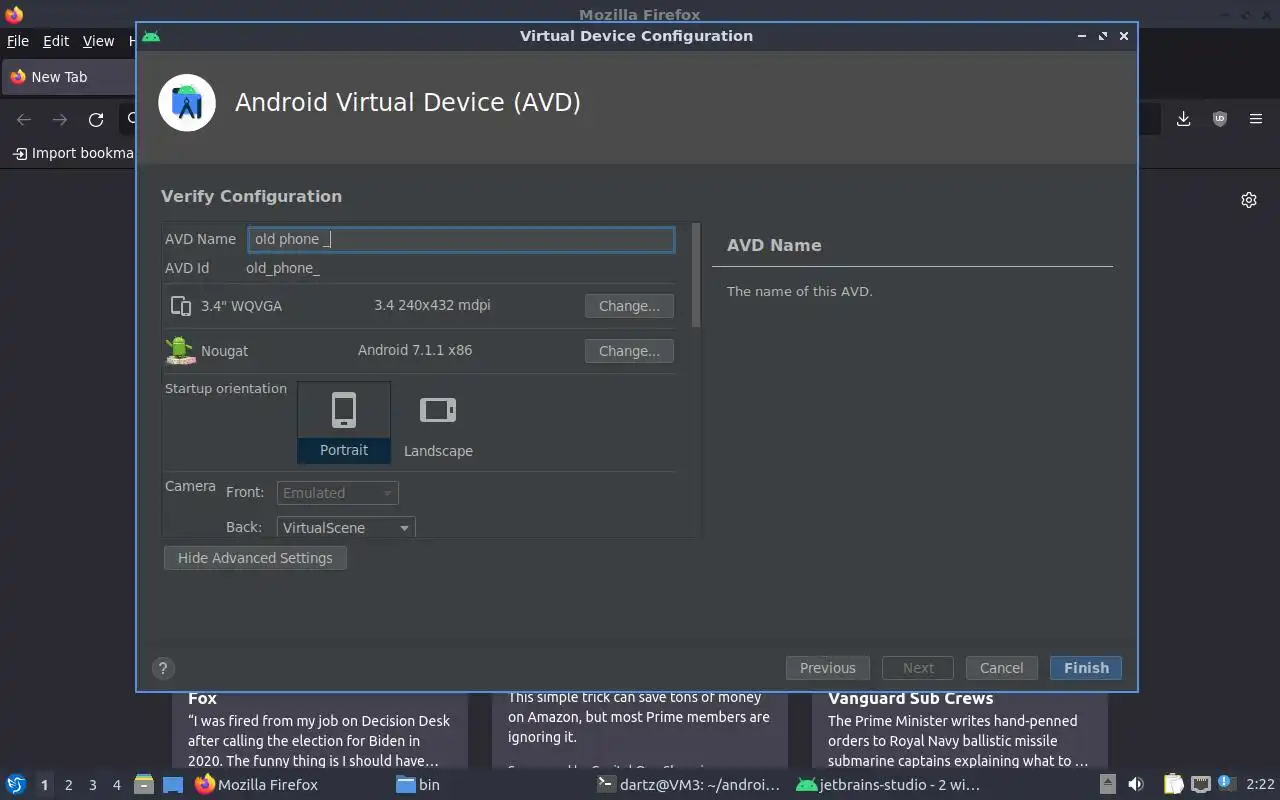Viewport: 1280px width, 800px height.
Task: Click the disabled Next button
Action: 918,668
